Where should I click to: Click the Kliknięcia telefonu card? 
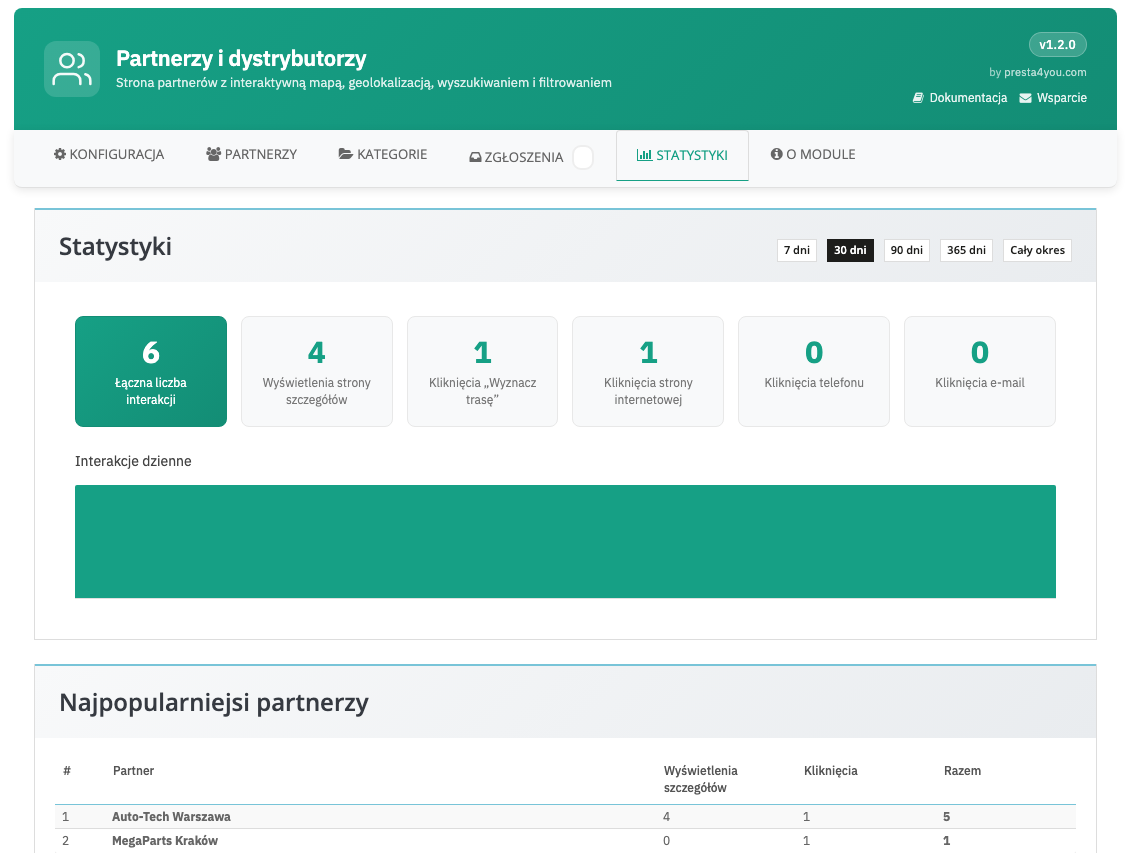[x=814, y=371]
